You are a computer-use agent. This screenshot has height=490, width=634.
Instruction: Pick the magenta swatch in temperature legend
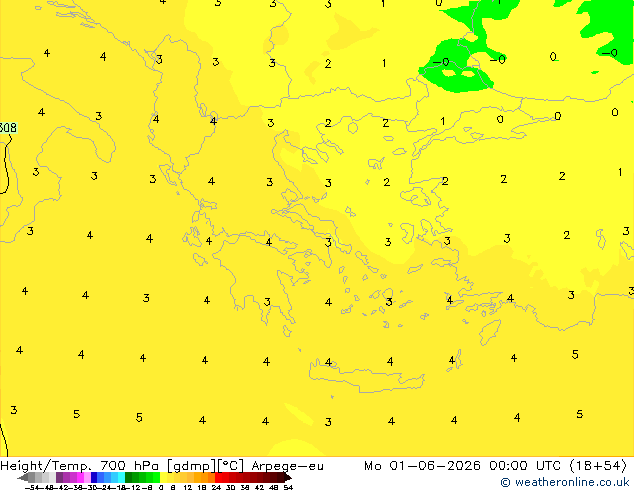[80, 477]
